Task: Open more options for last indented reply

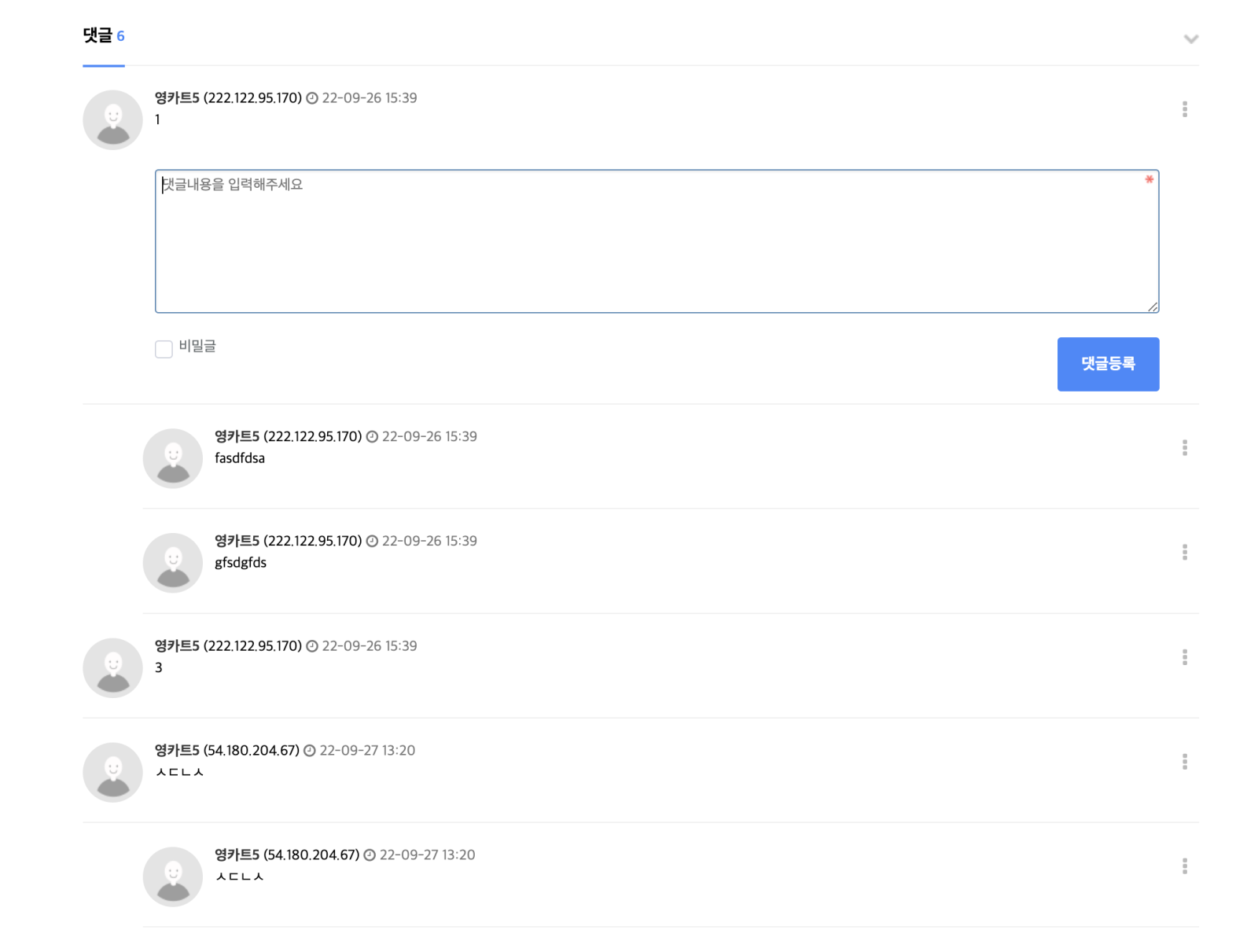Action: (x=1184, y=866)
